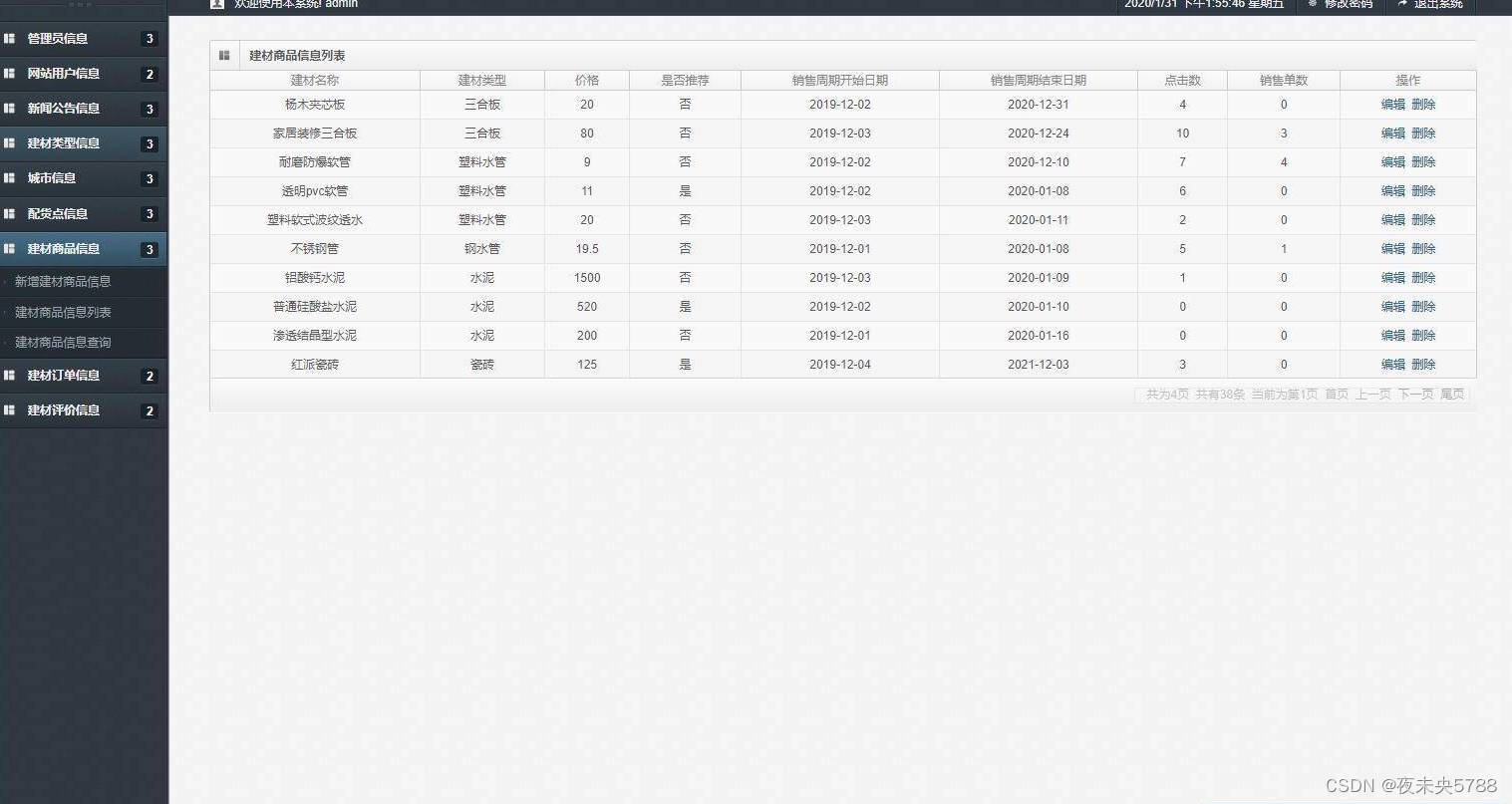Click 删除 for 家居装修三合板 row
Screen dimensions: 1512x804
coord(1423,134)
